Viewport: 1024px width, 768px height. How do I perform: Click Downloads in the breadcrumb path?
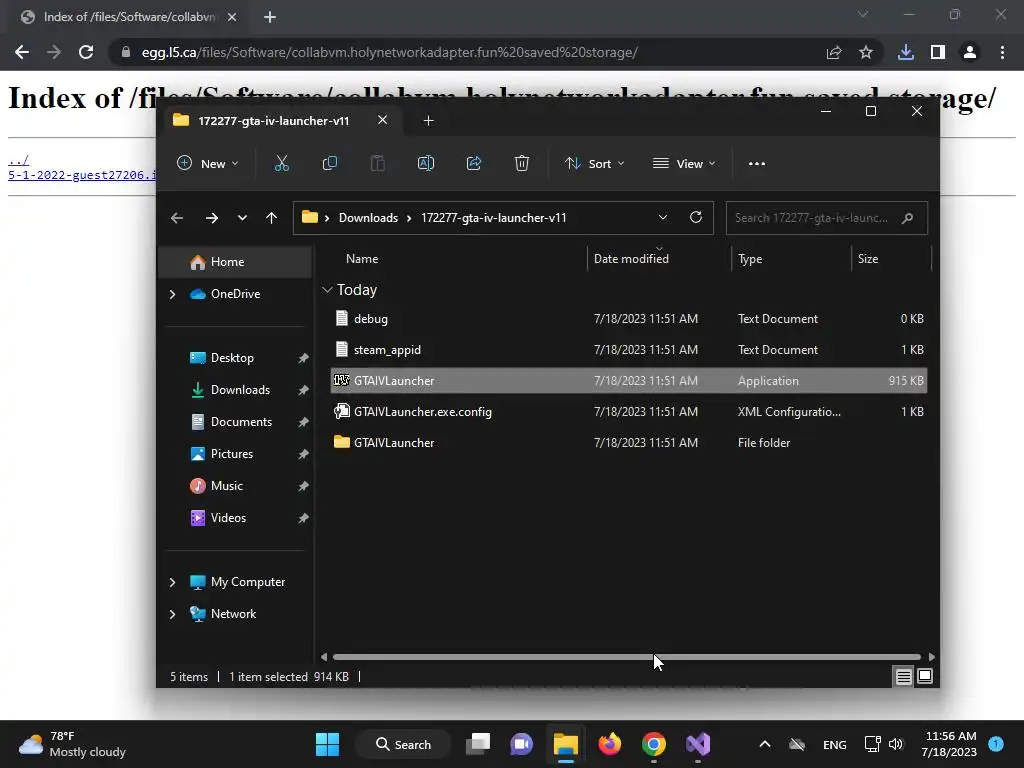368,218
